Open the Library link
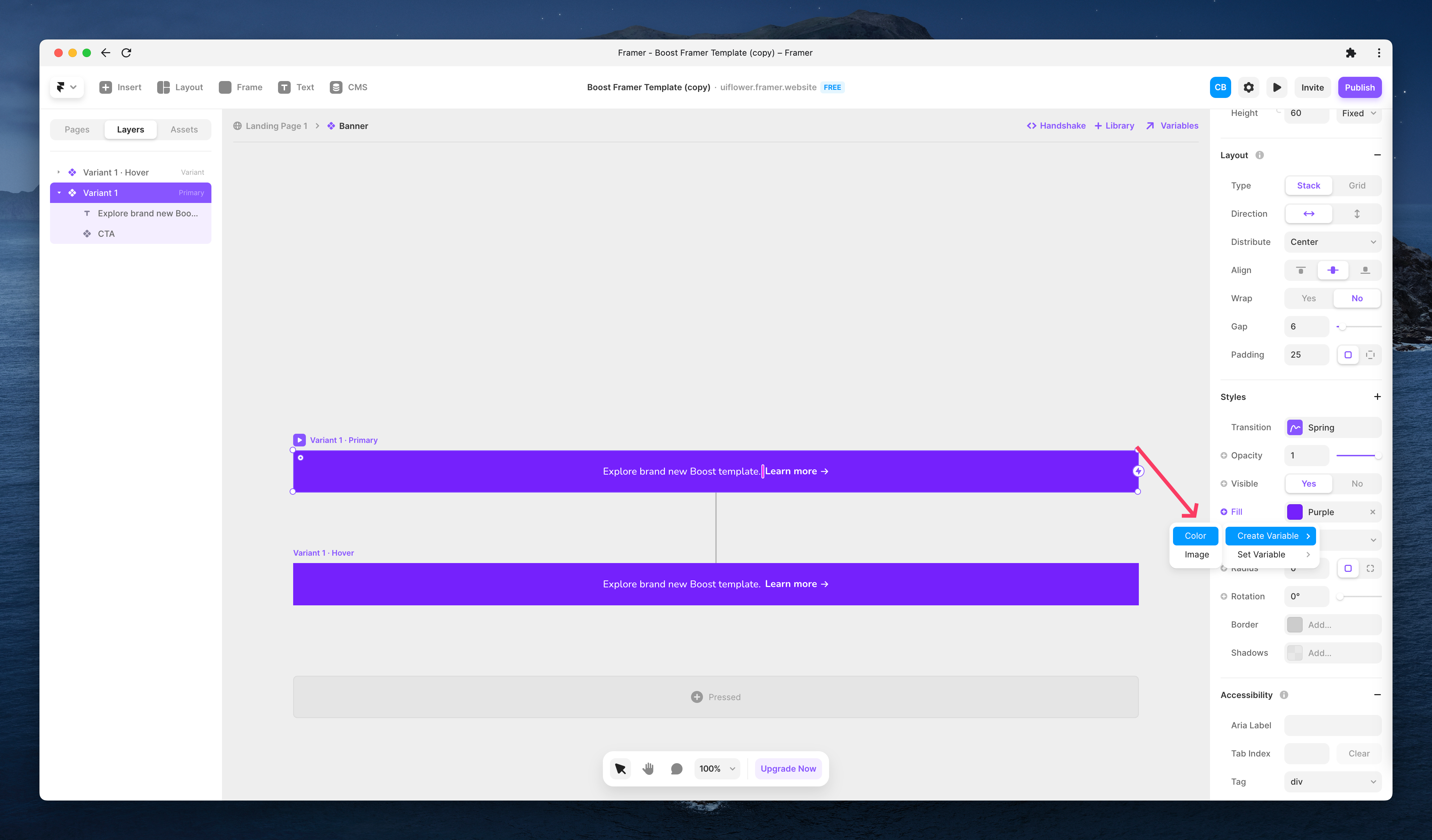Viewport: 1432px width, 840px height. click(x=1114, y=125)
